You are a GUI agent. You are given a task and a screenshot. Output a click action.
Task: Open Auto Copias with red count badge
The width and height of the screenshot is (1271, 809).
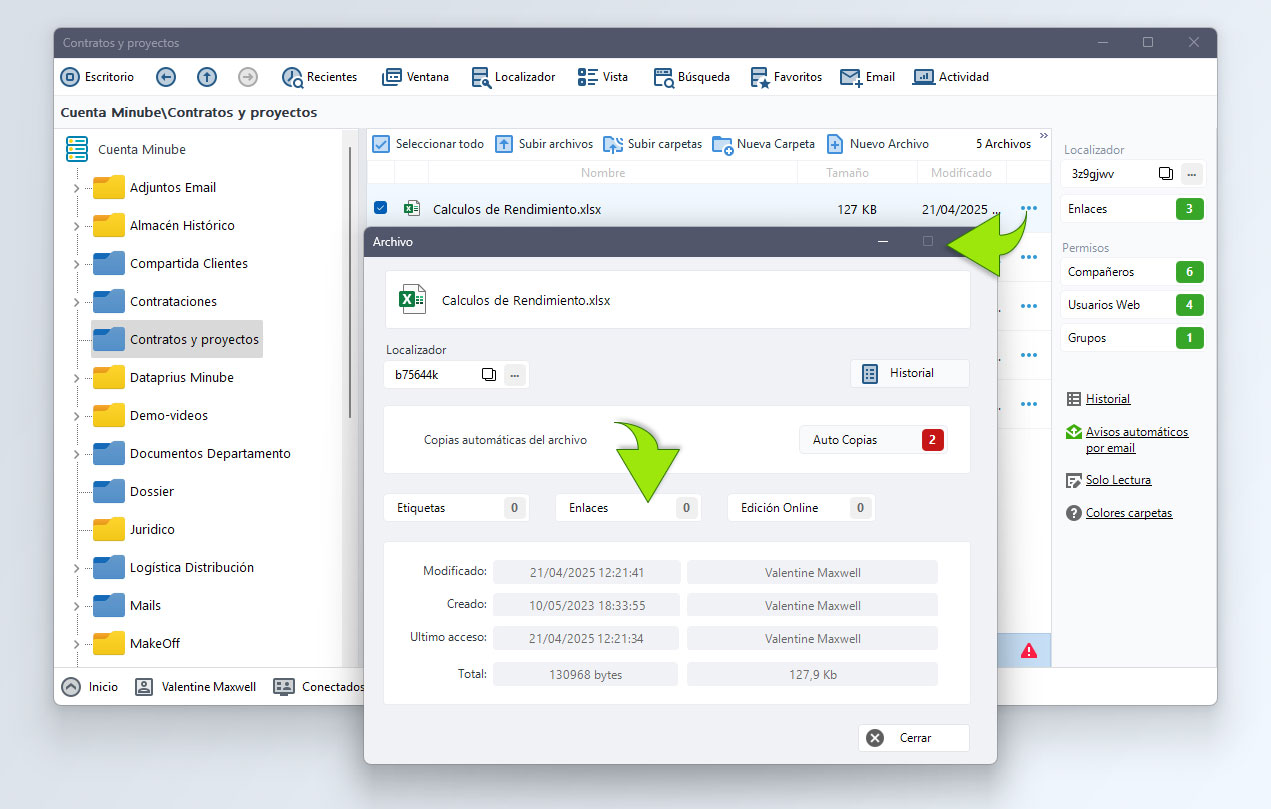pos(873,440)
